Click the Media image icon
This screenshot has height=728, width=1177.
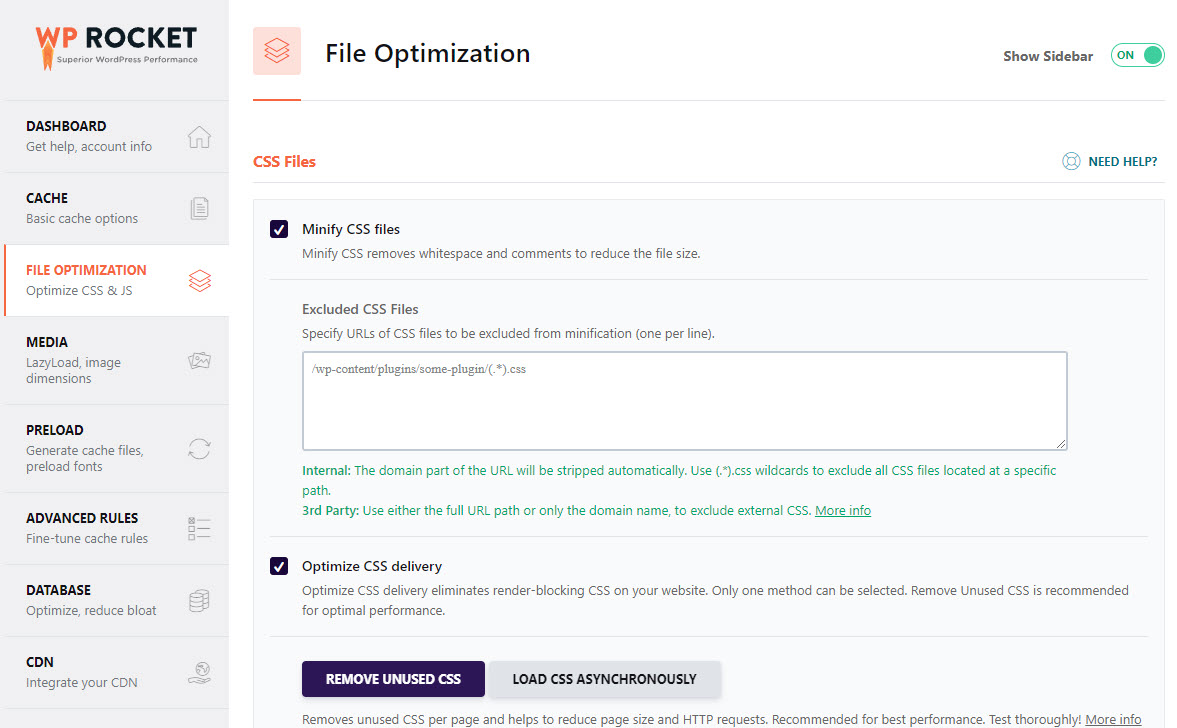click(199, 360)
